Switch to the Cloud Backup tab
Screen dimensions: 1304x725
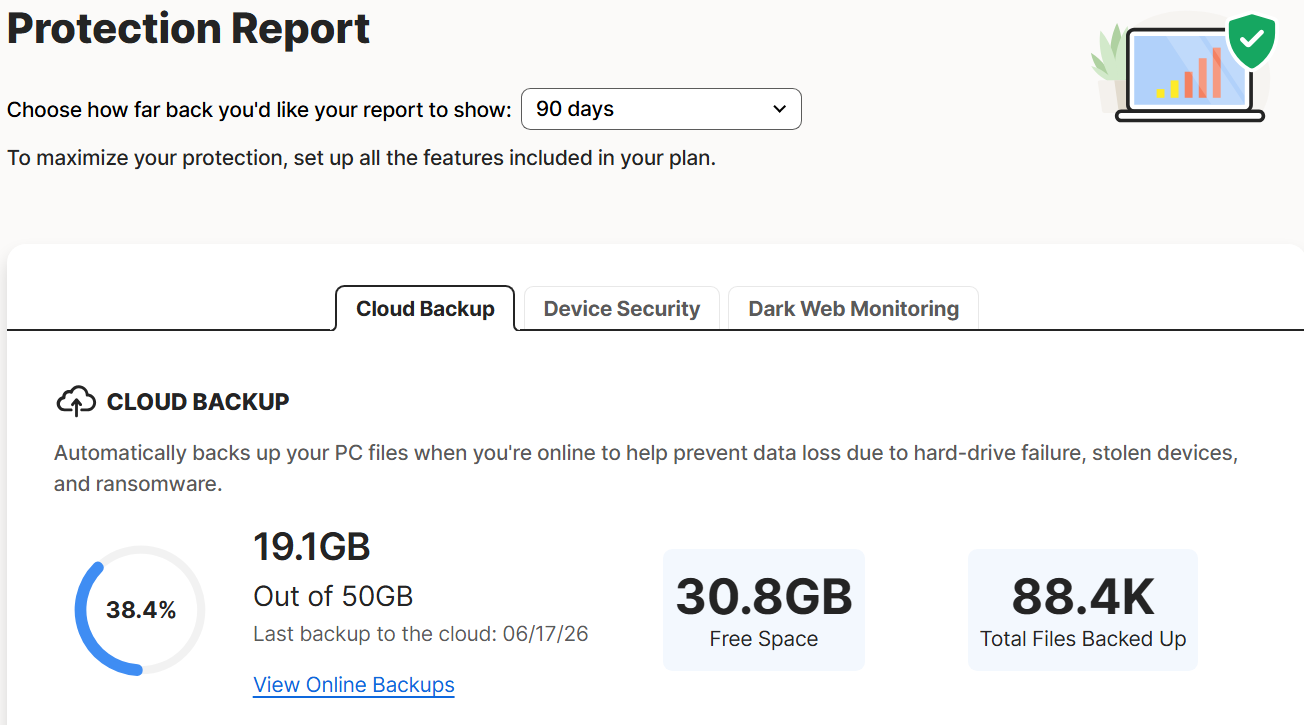(x=425, y=308)
